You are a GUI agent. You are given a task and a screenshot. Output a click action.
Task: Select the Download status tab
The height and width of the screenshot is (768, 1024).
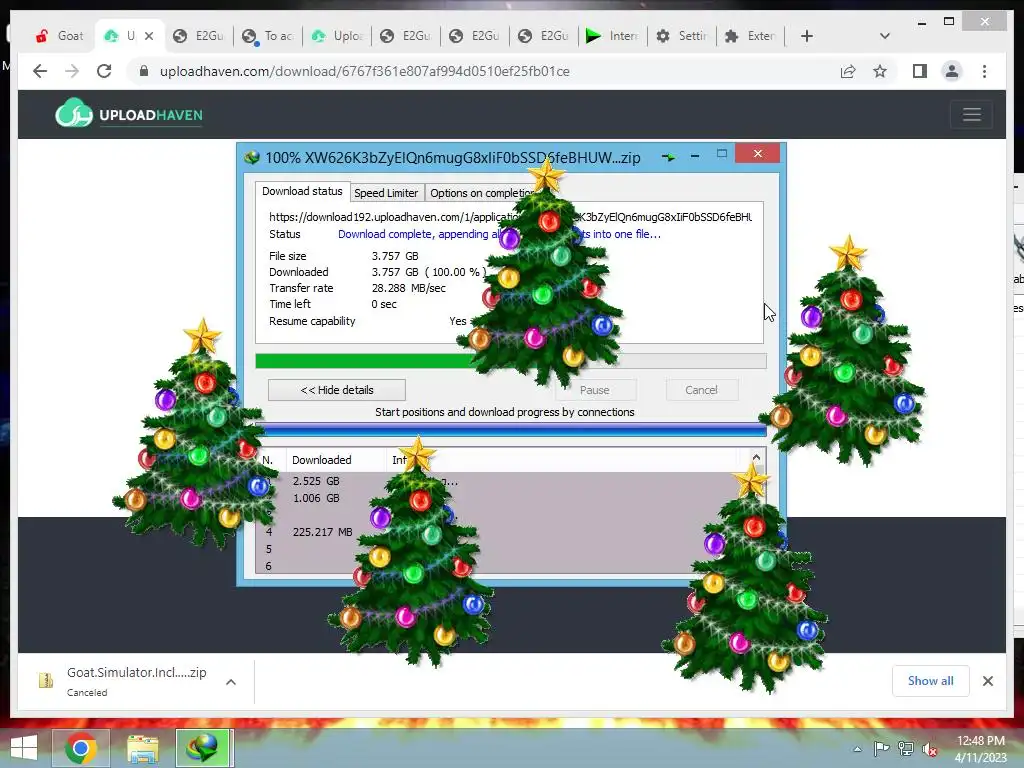[x=302, y=191]
